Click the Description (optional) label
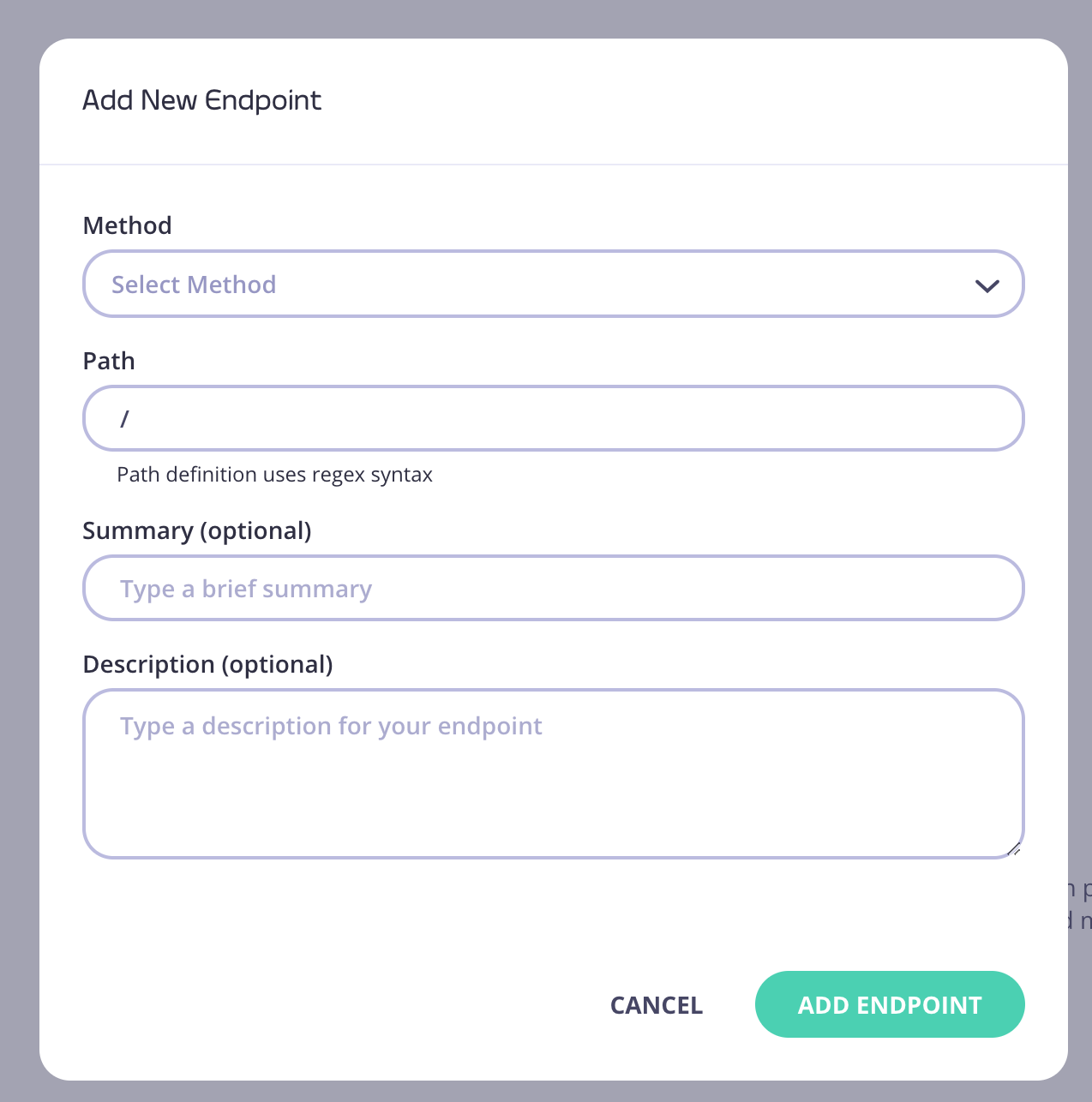 coord(207,664)
